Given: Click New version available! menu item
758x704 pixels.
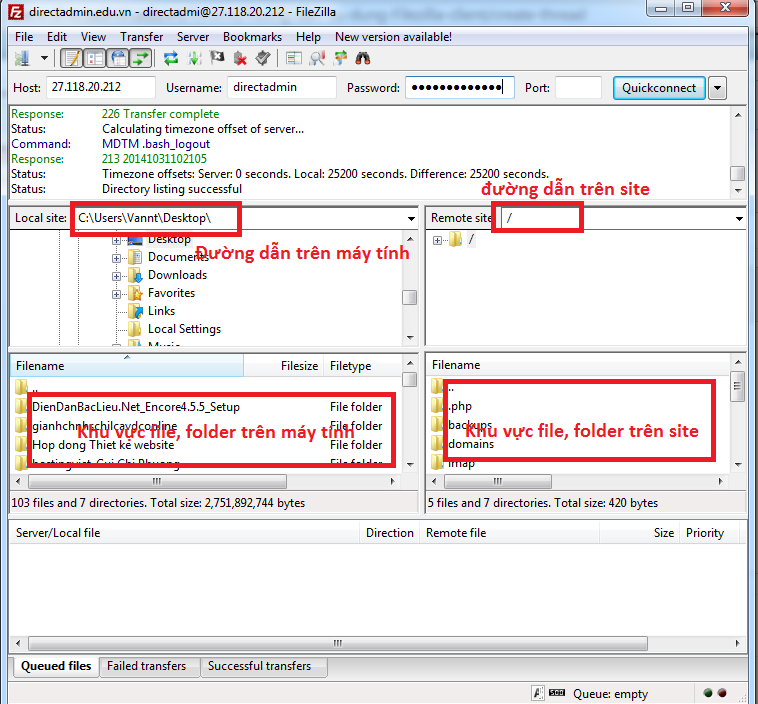Looking at the screenshot, I should (x=394, y=37).
